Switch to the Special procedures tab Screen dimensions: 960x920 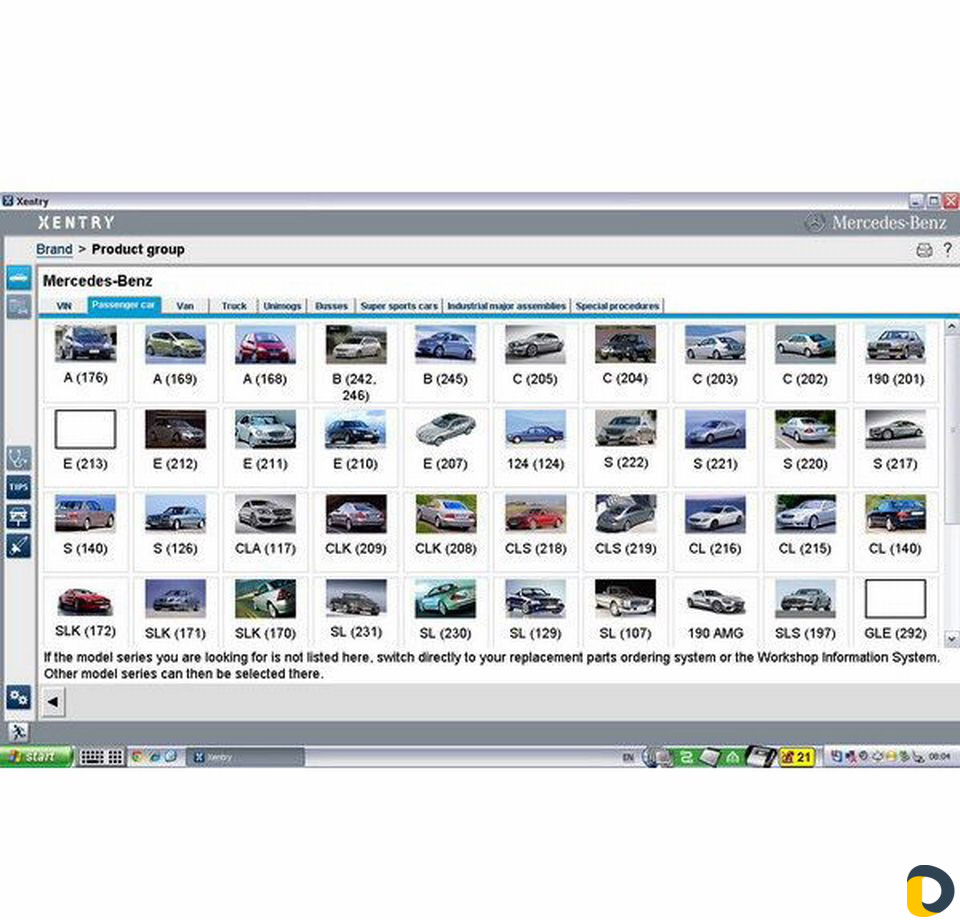tap(617, 305)
